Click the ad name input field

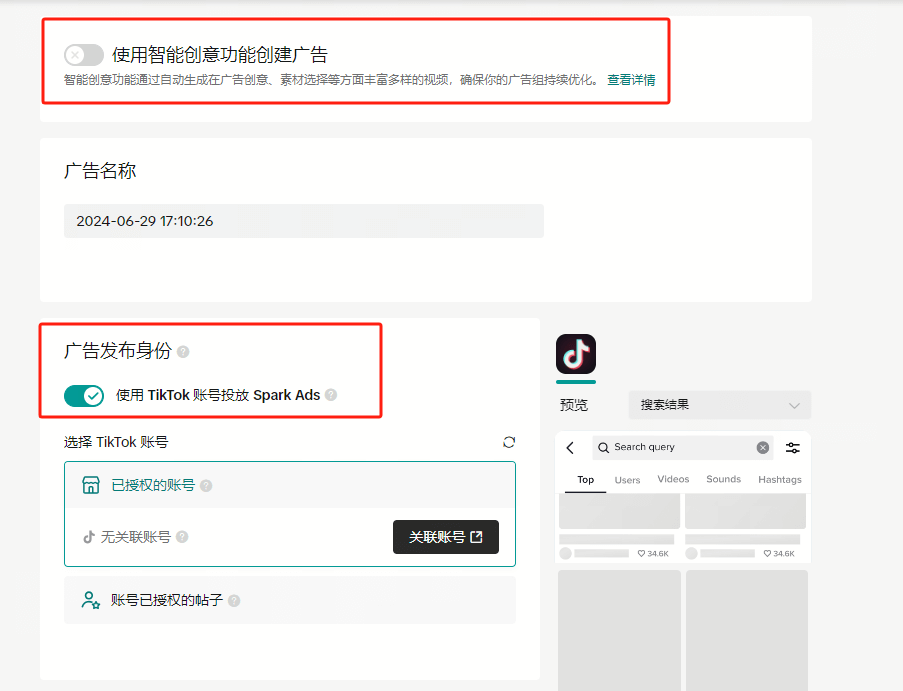tap(303, 221)
